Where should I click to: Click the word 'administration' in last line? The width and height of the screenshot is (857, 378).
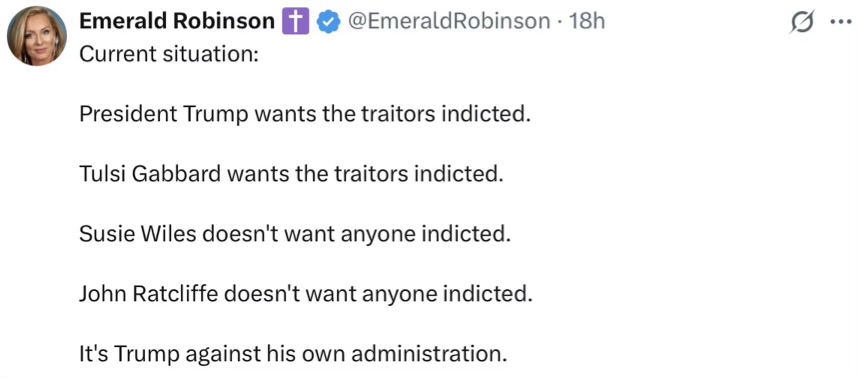(425, 355)
